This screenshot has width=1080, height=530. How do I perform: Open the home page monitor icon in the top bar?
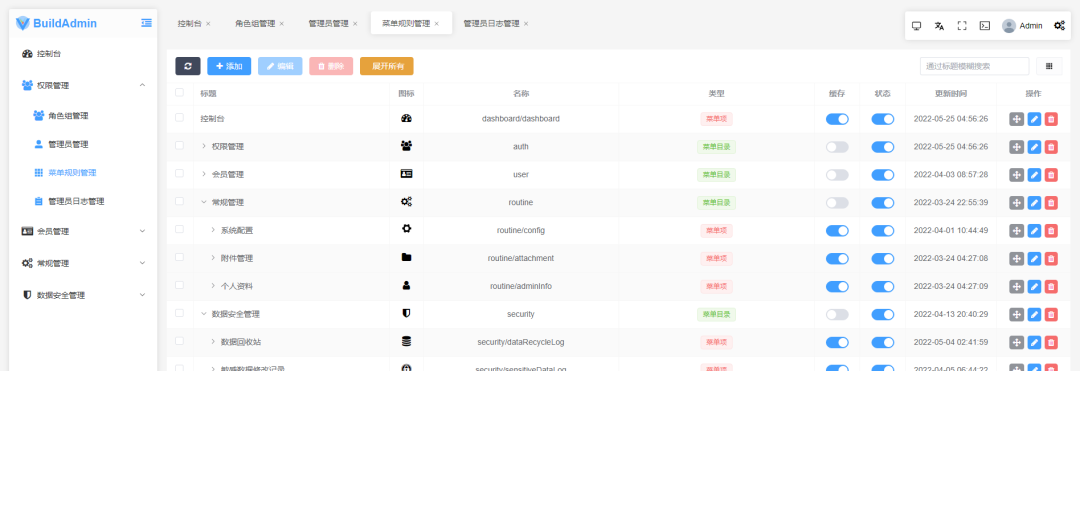point(916,26)
